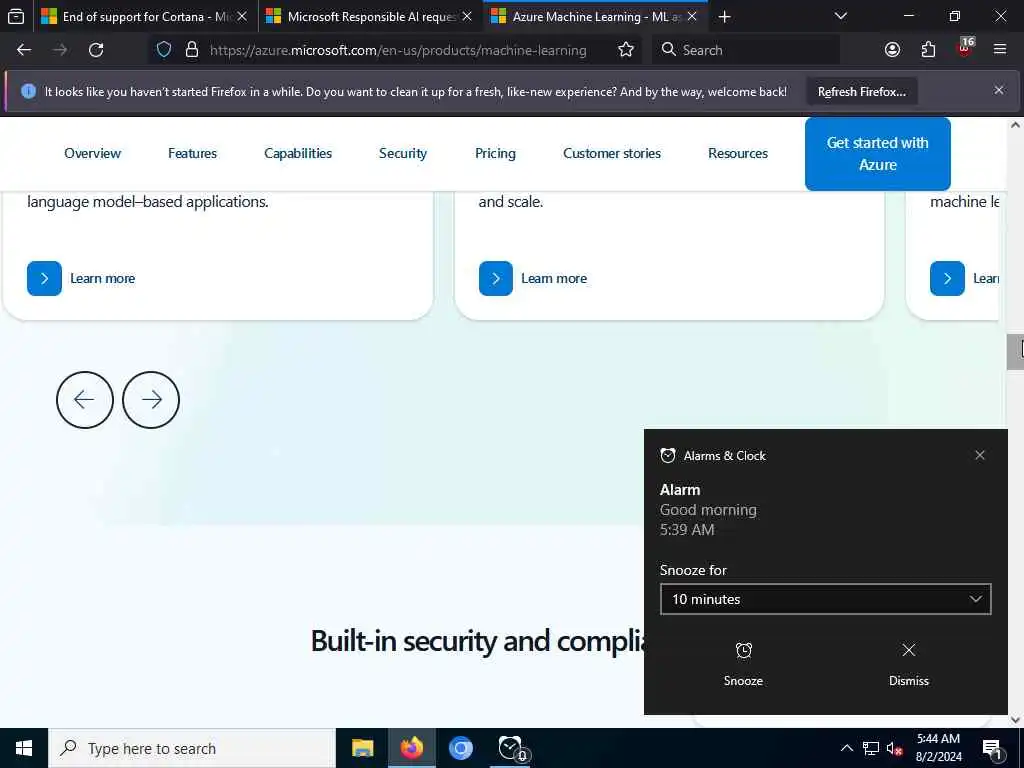
Task: Open the Overview section link
Action: tap(93, 153)
